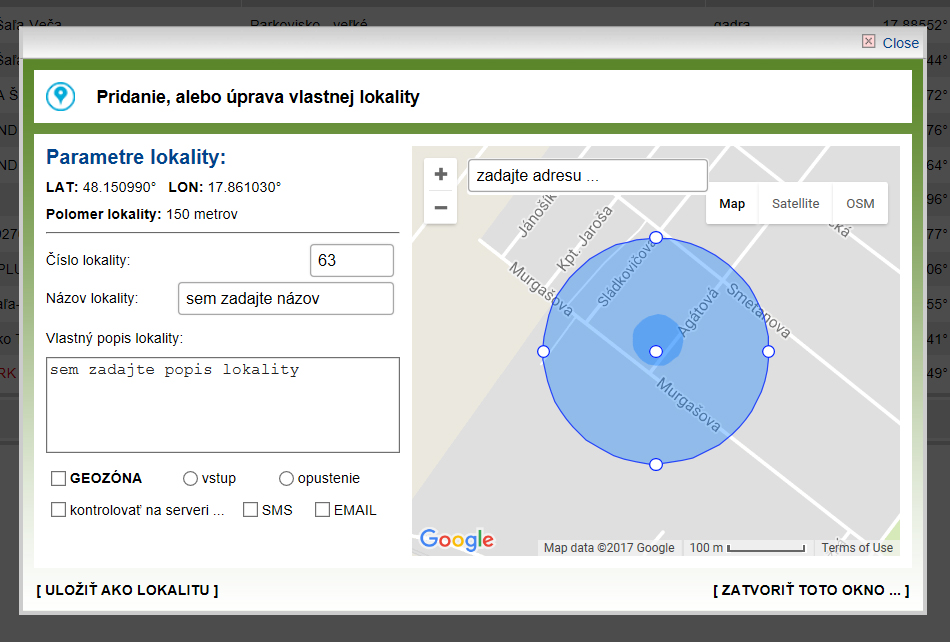Click the bottom handle of the circle
This screenshot has height=642, width=950.
[656, 465]
